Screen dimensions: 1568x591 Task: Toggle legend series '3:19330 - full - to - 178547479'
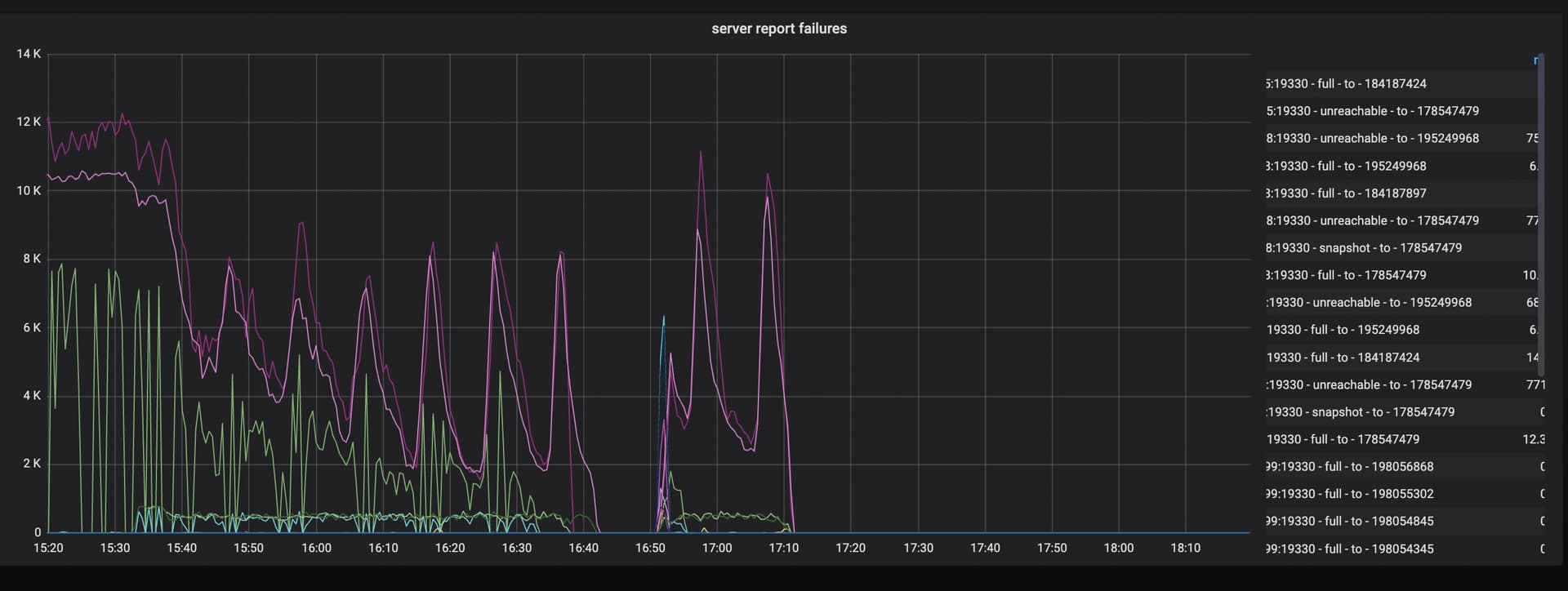pyautogui.click(x=1346, y=275)
